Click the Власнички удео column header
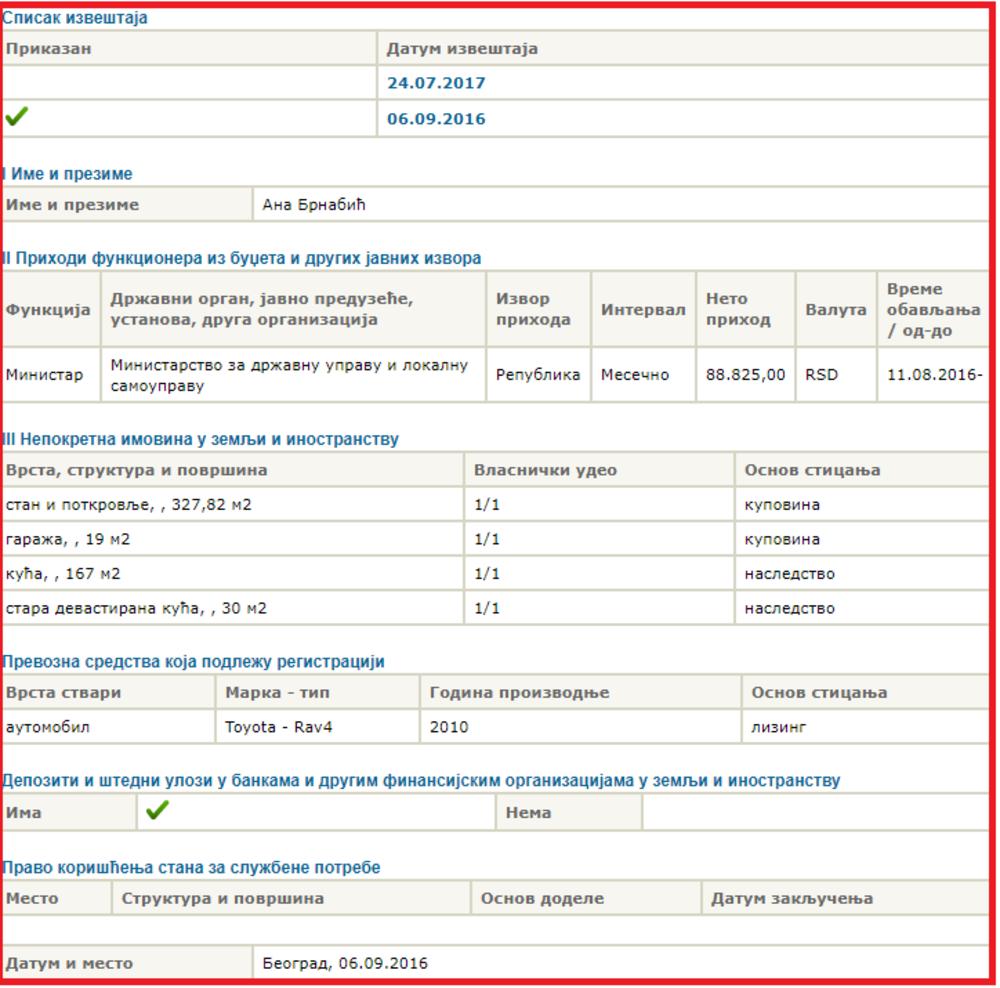 (545, 470)
